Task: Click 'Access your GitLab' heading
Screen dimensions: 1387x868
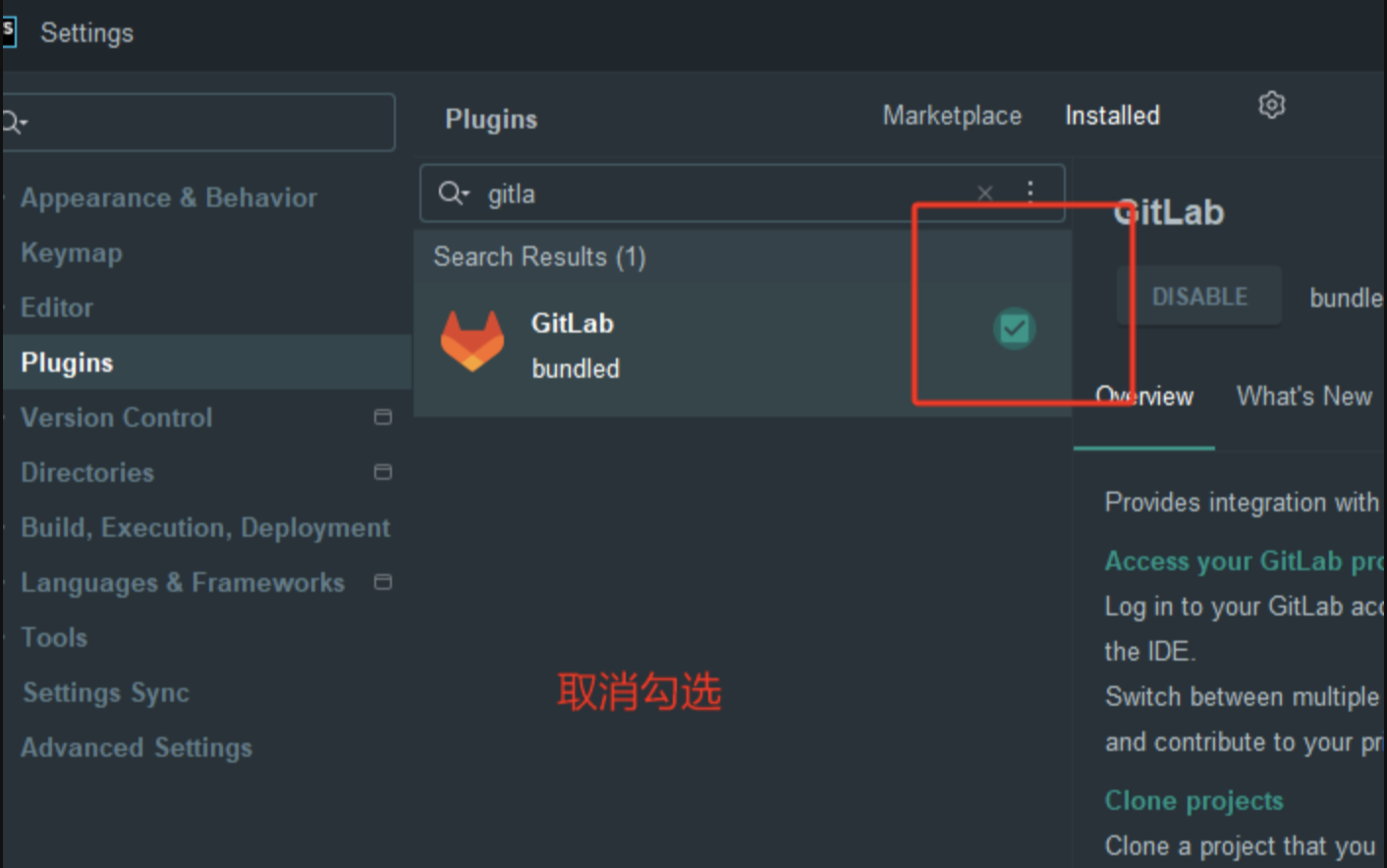Action: pos(1244,562)
